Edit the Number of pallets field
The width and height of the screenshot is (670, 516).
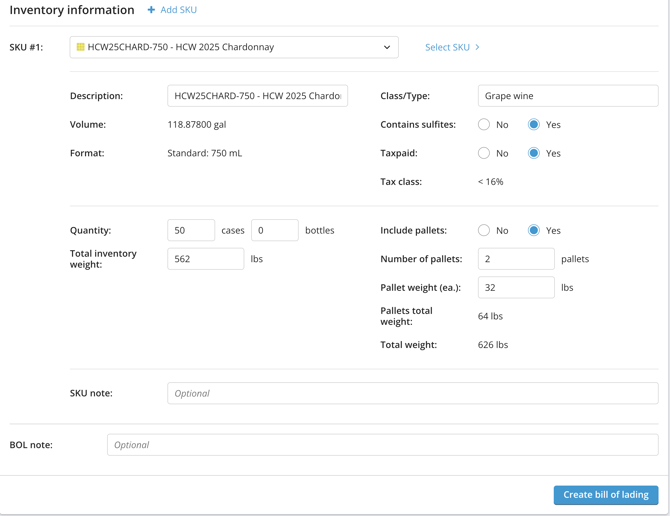tap(515, 259)
